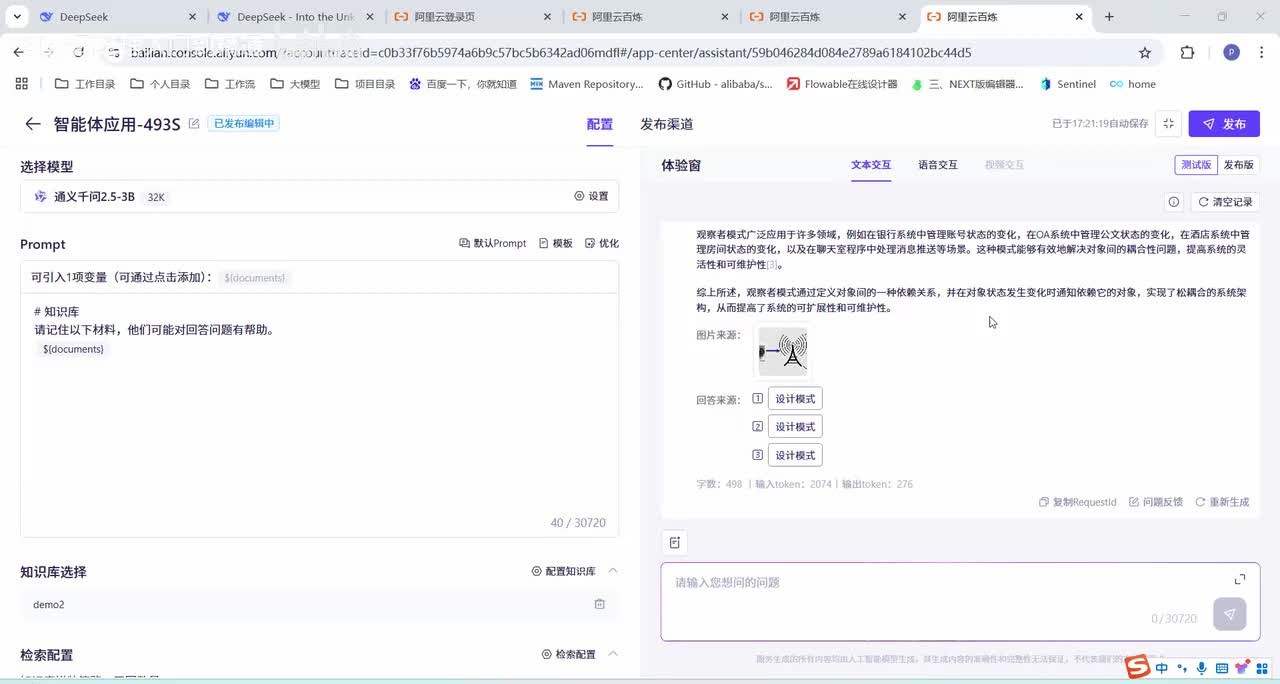Open Chrome three-dot menu
The width and height of the screenshot is (1280, 684).
[1262, 52]
